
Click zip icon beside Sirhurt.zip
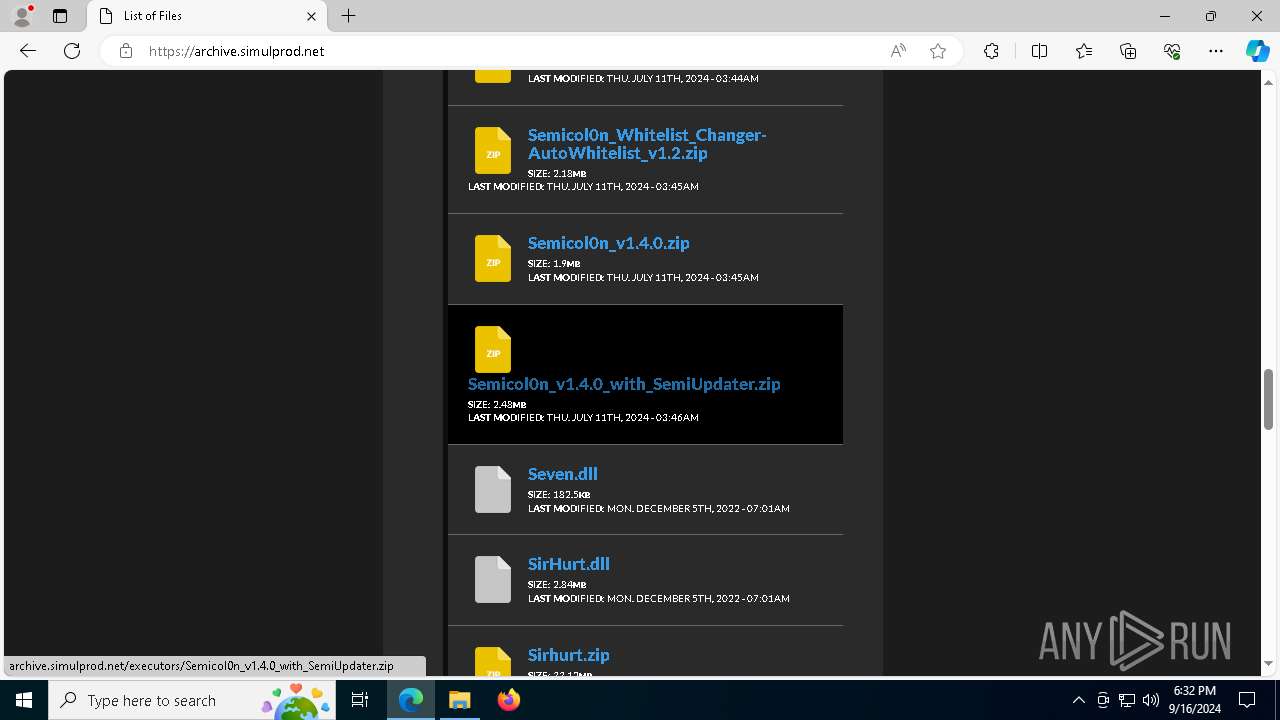coord(493,662)
